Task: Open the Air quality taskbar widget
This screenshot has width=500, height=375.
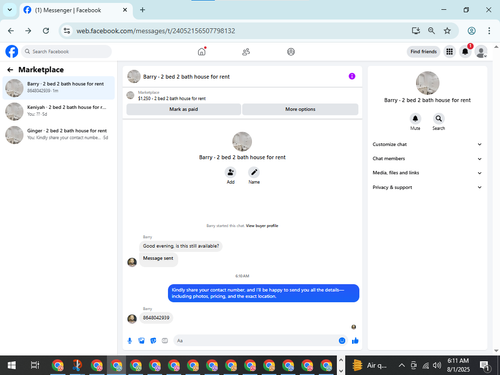Action: pos(369,365)
